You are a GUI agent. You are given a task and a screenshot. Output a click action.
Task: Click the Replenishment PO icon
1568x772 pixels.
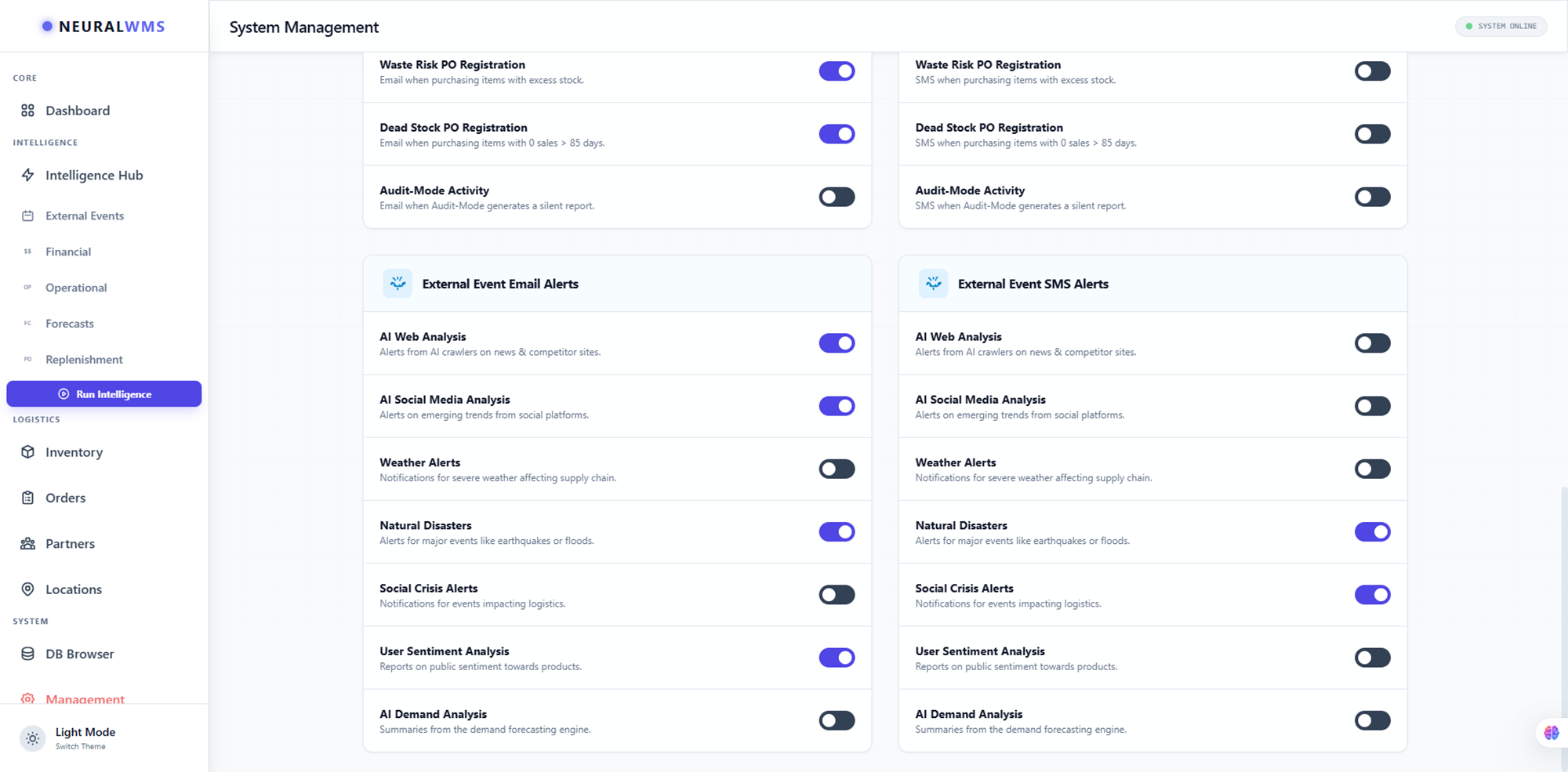tap(27, 359)
